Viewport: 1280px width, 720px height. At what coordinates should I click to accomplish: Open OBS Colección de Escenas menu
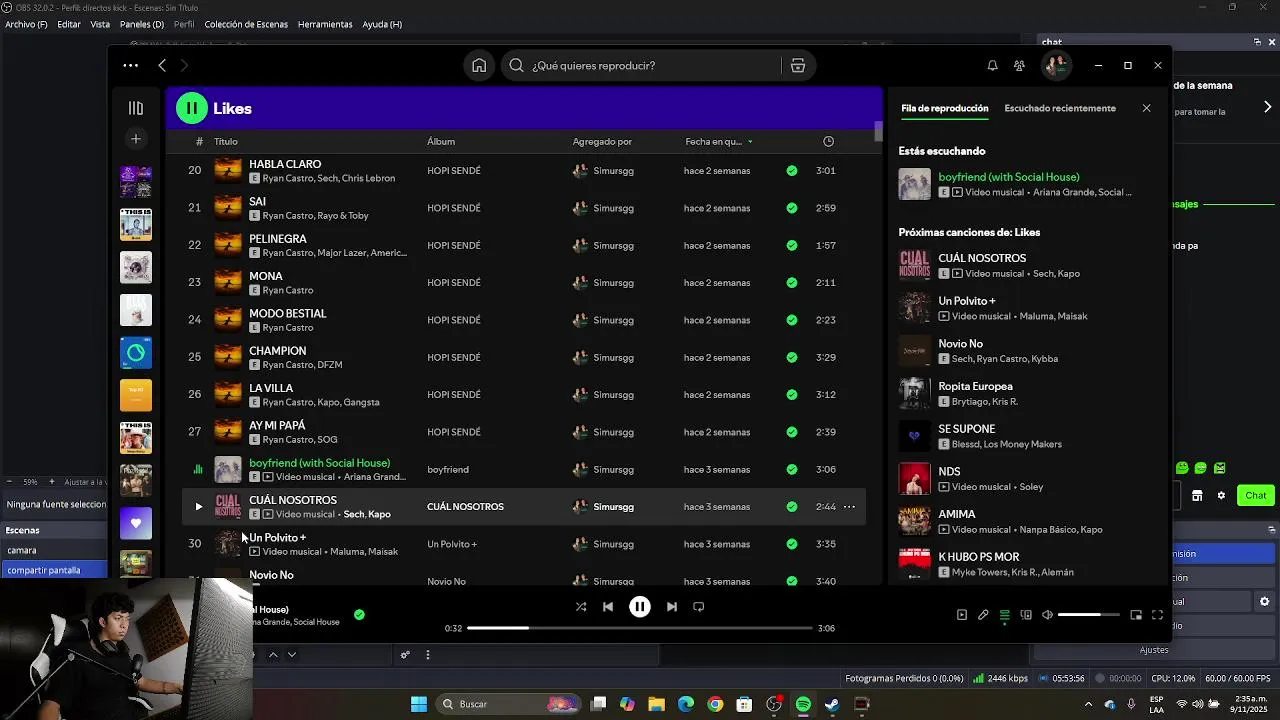coord(246,24)
